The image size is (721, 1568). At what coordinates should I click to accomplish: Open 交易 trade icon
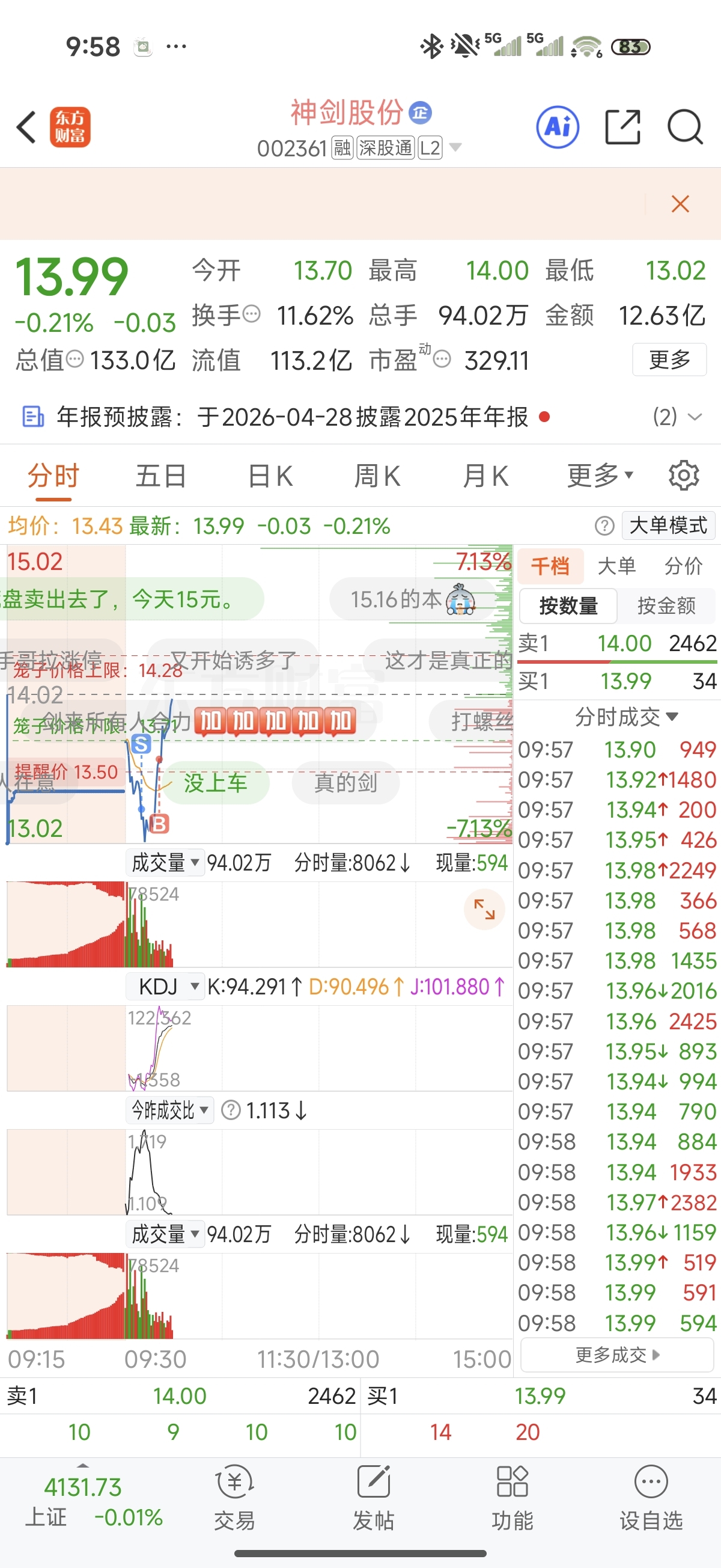(x=234, y=1499)
